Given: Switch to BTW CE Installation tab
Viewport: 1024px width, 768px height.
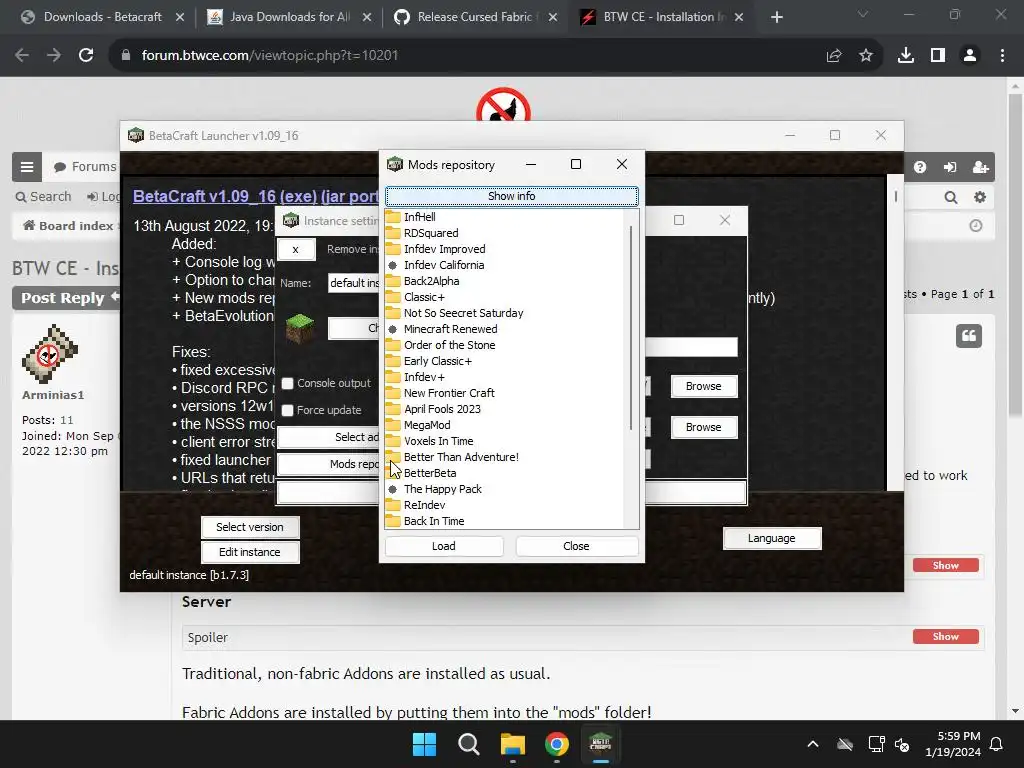Looking at the screenshot, I should (664, 17).
